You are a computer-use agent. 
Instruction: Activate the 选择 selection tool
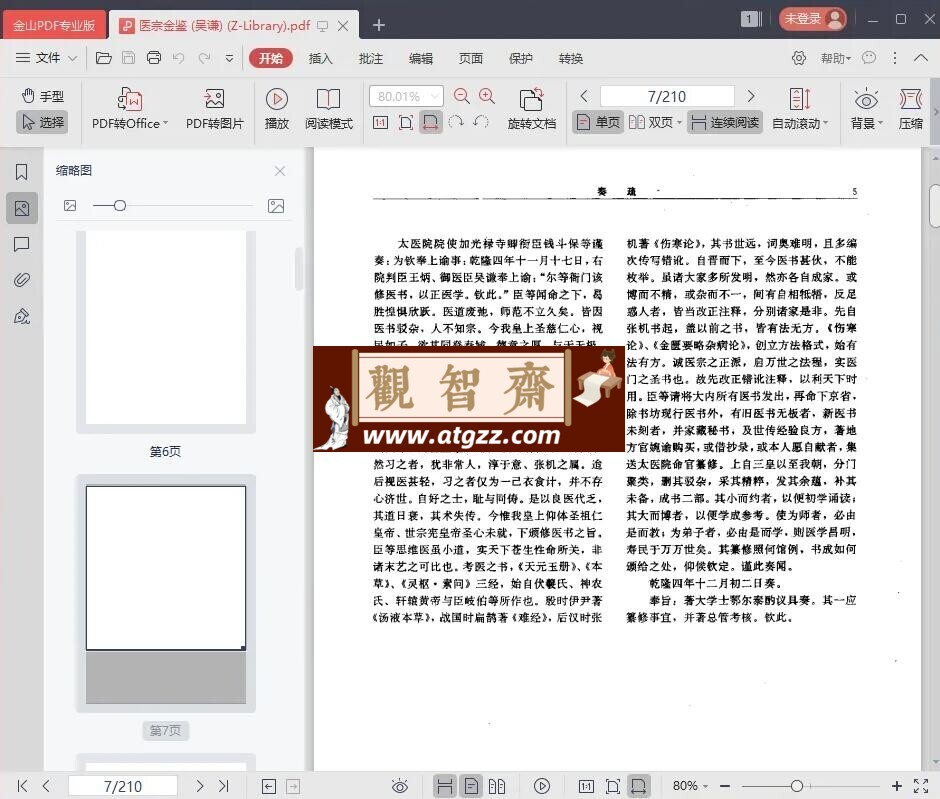(x=43, y=122)
